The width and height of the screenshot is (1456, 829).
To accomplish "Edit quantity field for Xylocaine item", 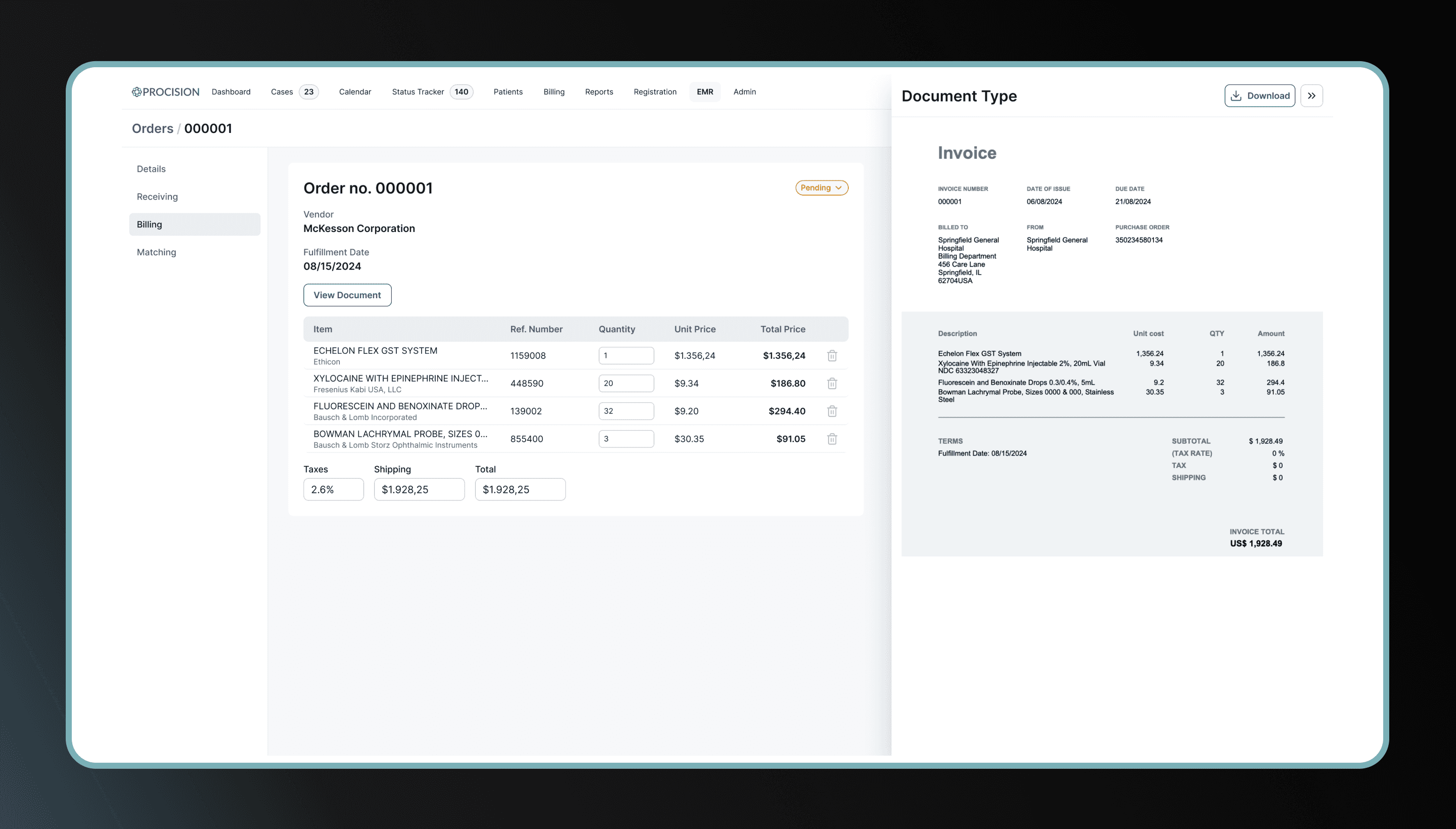I will point(625,384).
